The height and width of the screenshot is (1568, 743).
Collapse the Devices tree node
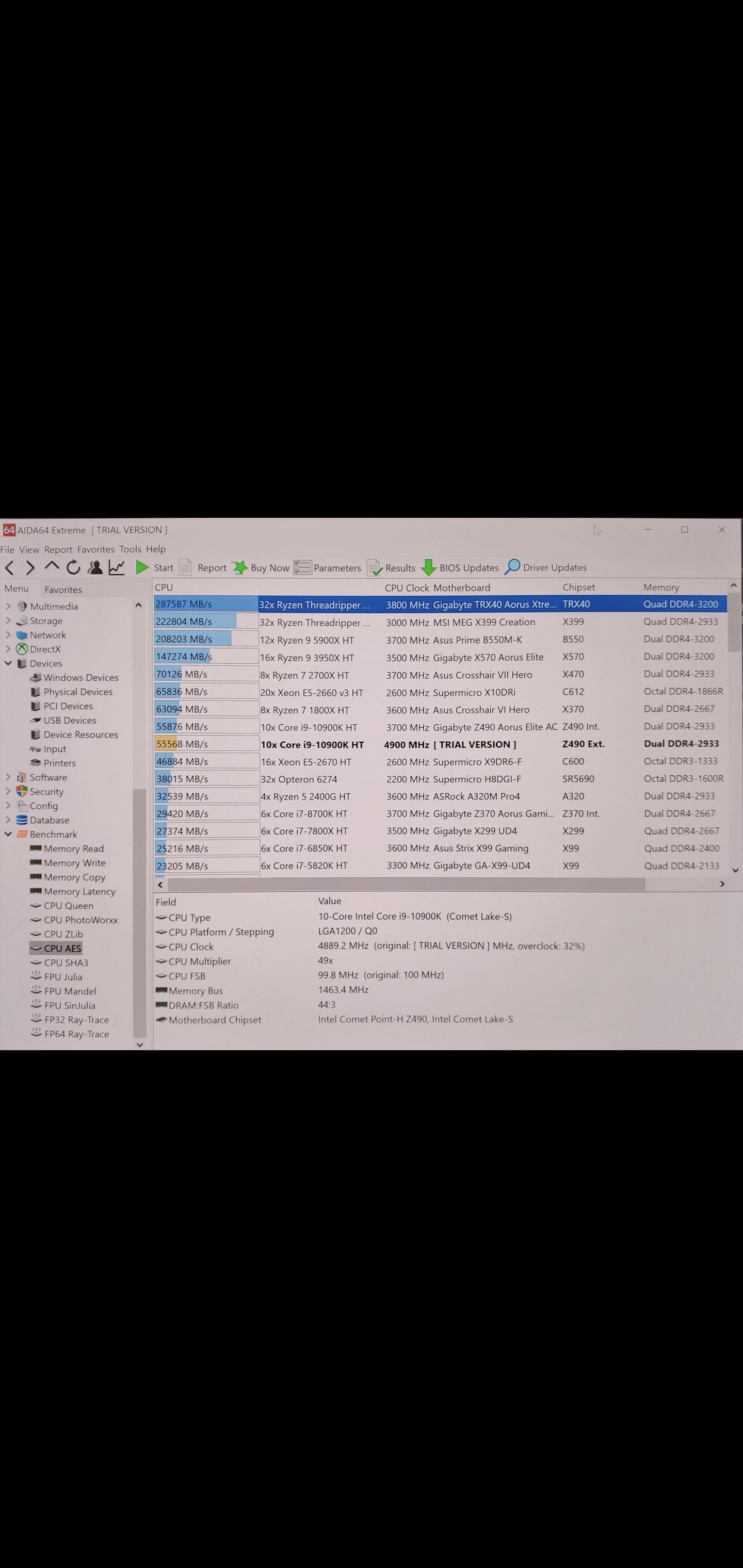pos(8,663)
